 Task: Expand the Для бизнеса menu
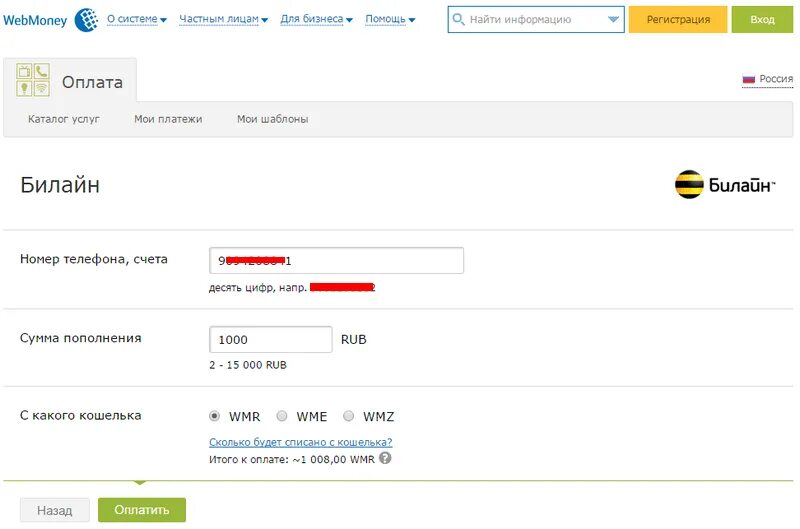coord(316,19)
